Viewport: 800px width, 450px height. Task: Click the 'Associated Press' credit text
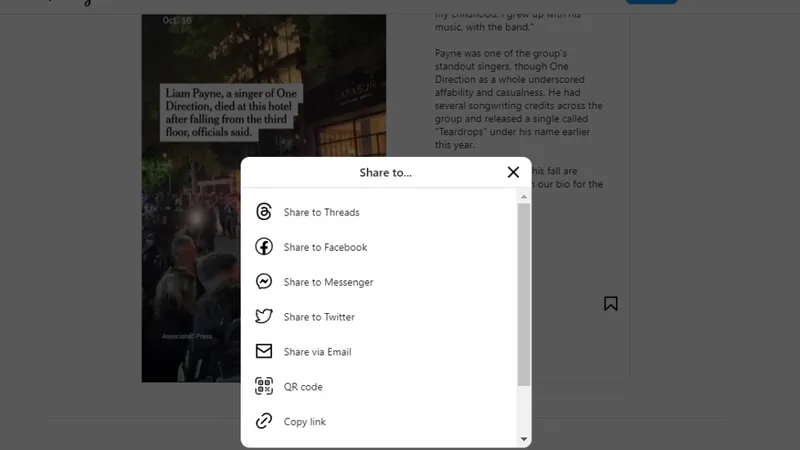(187, 336)
